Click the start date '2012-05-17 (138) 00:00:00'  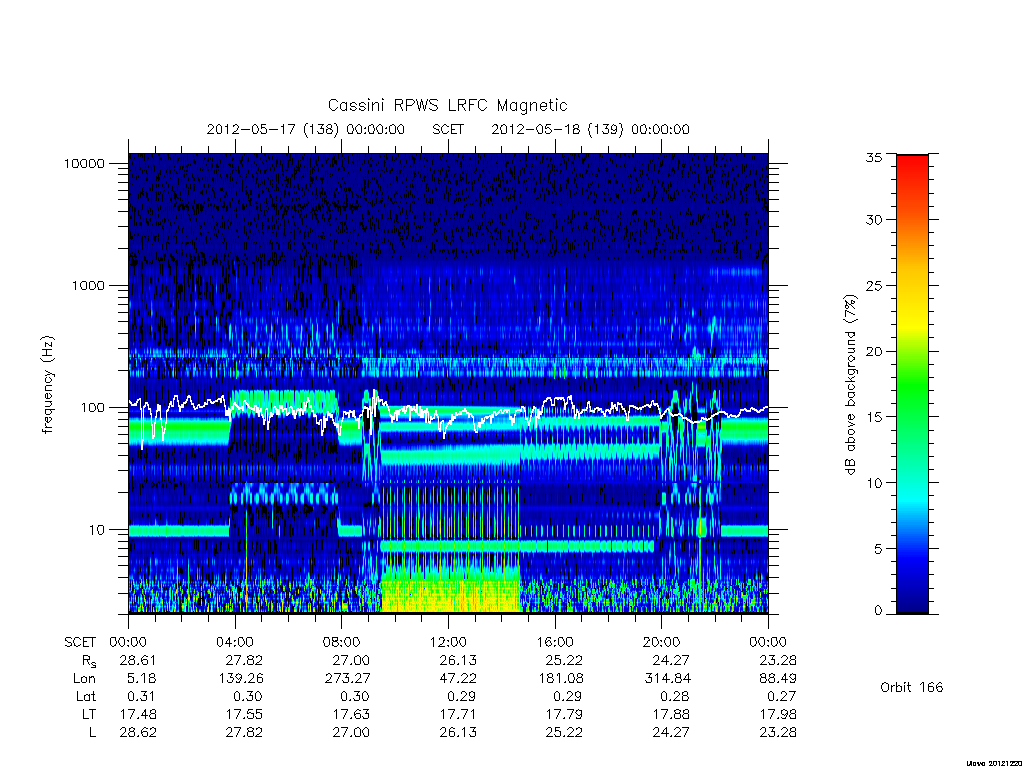[x=306, y=129]
